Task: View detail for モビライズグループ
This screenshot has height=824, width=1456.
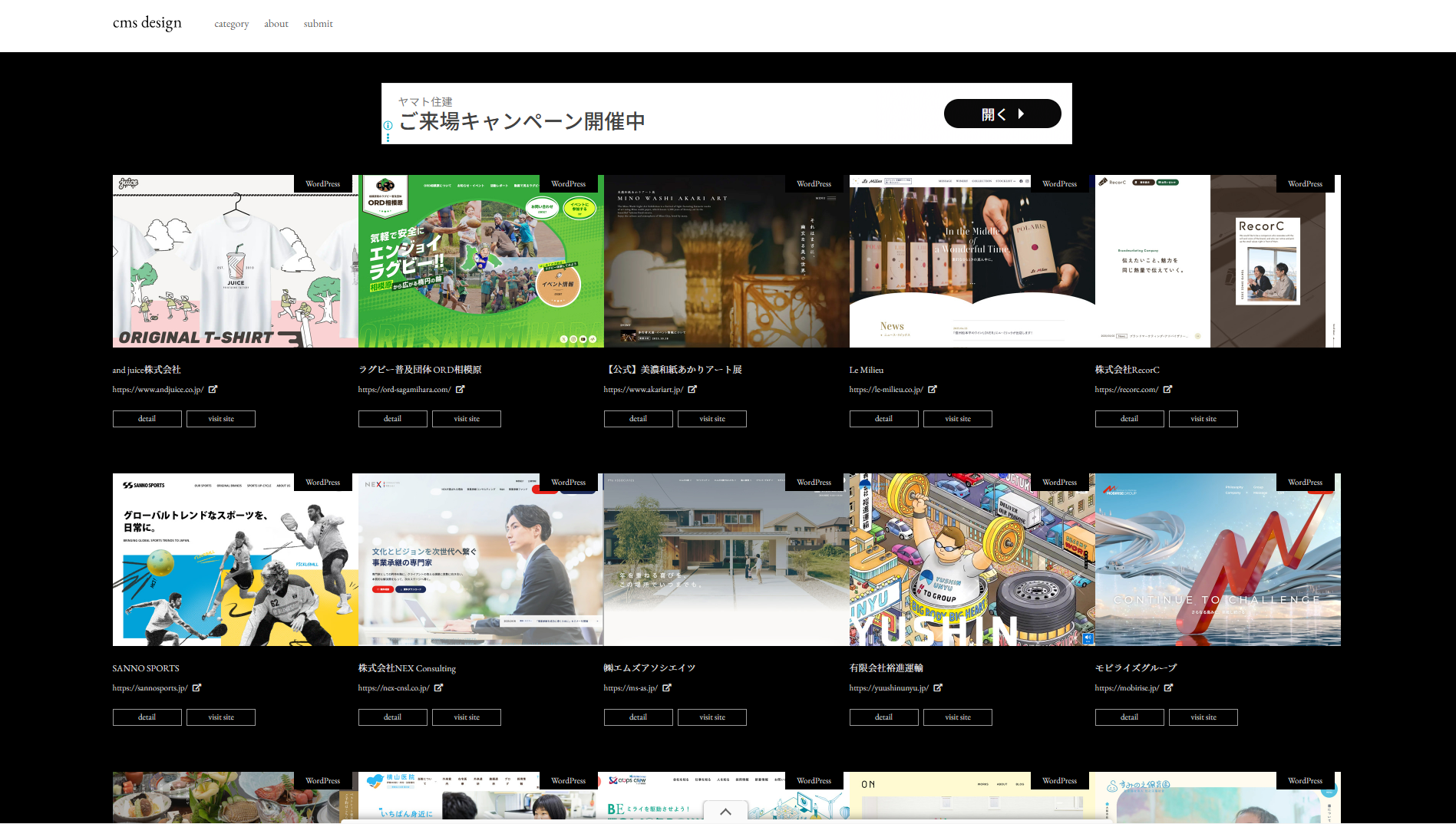Action: click(x=1130, y=717)
